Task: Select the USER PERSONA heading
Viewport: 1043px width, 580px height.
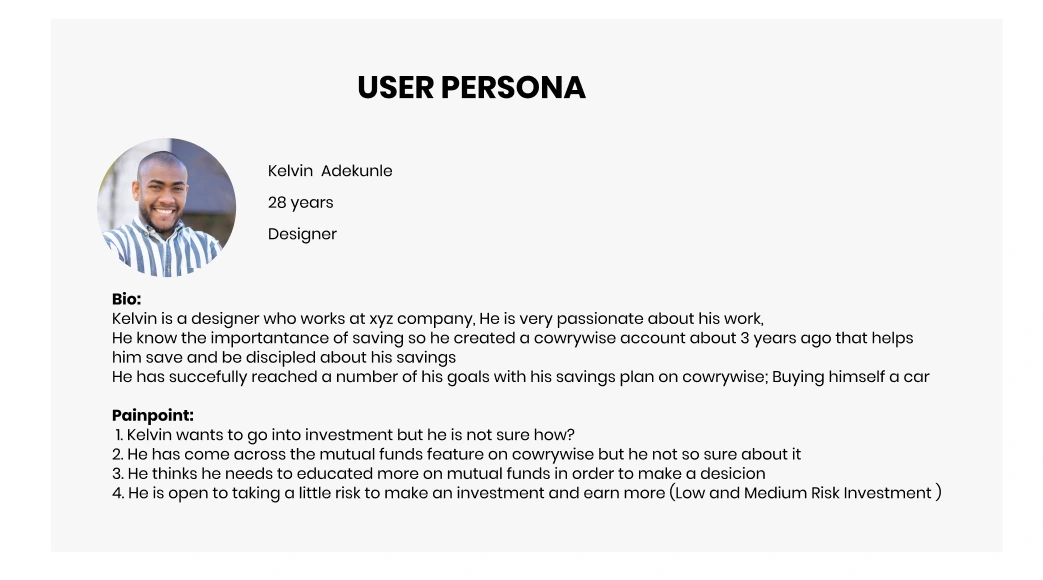Action: tap(472, 88)
